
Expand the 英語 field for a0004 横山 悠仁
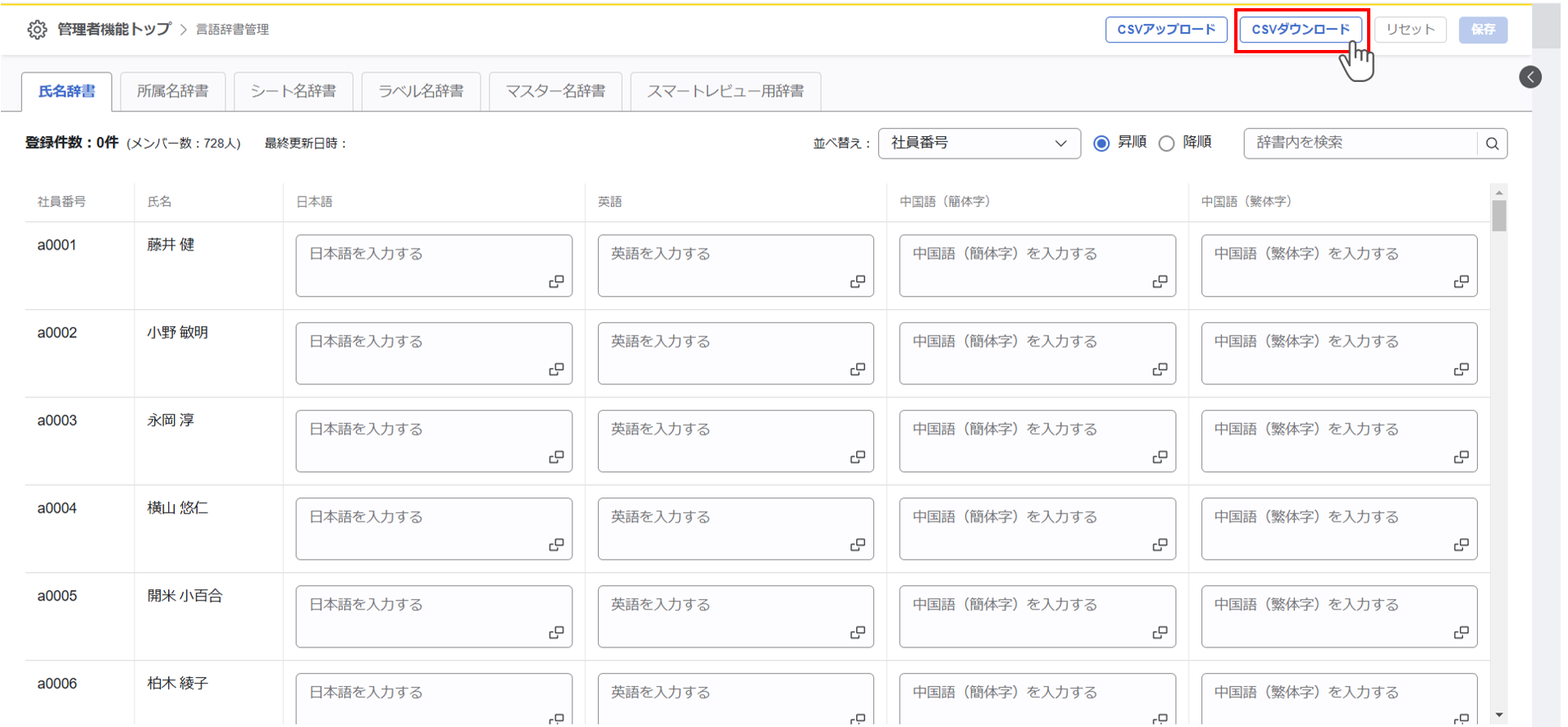(x=858, y=544)
